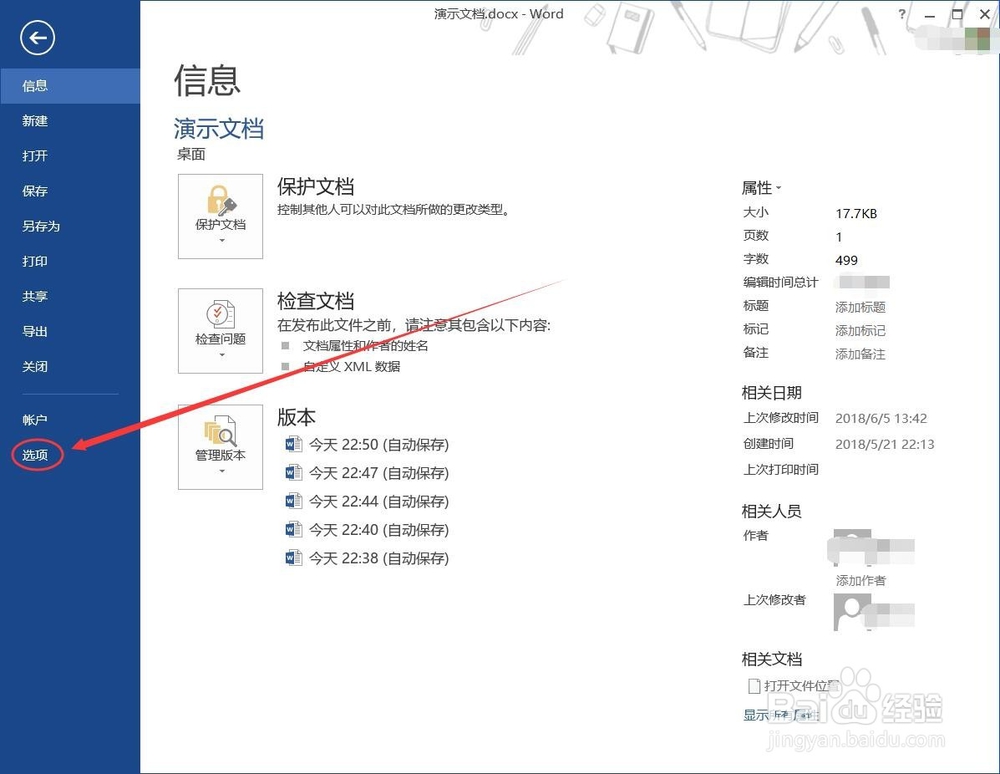
Task: Click 添加标记 to add a tag
Action: click(x=860, y=330)
